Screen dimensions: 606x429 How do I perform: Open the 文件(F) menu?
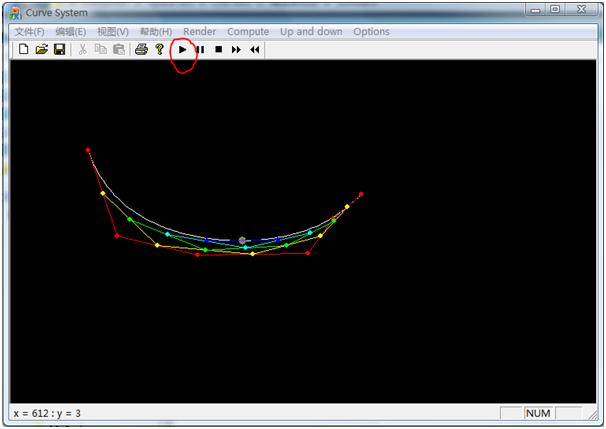pos(29,32)
